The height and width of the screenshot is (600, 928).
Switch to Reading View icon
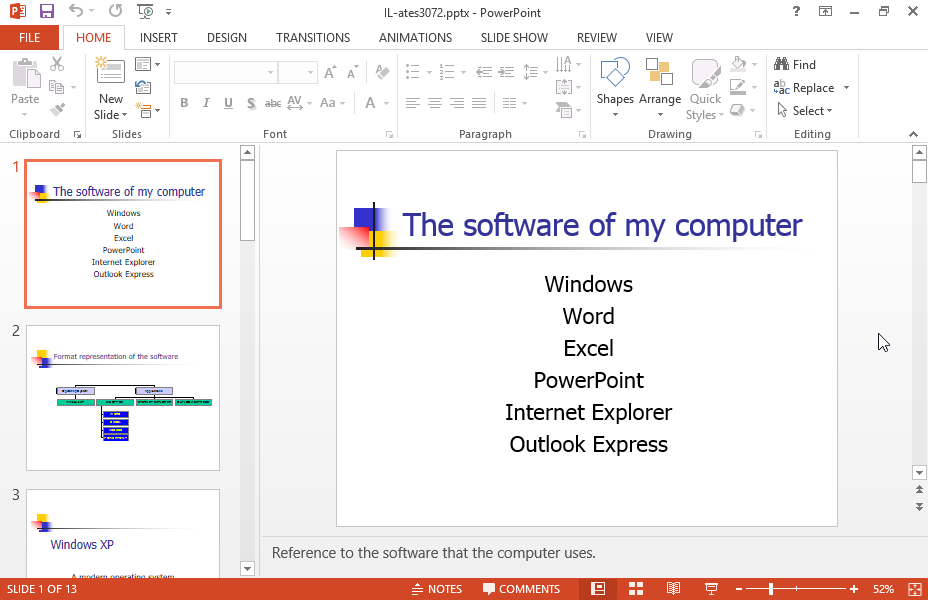[x=673, y=589]
